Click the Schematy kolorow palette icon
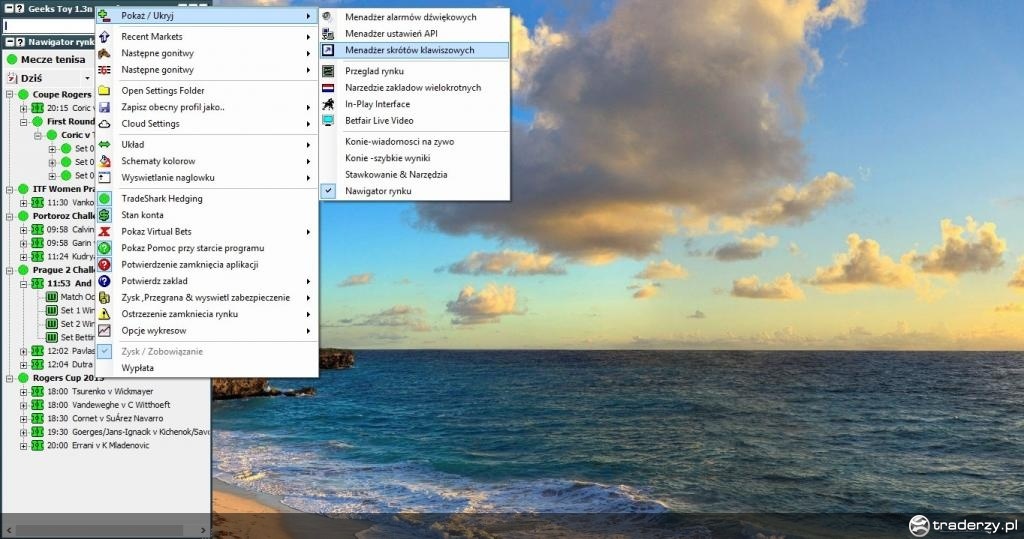 click(104, 161)
